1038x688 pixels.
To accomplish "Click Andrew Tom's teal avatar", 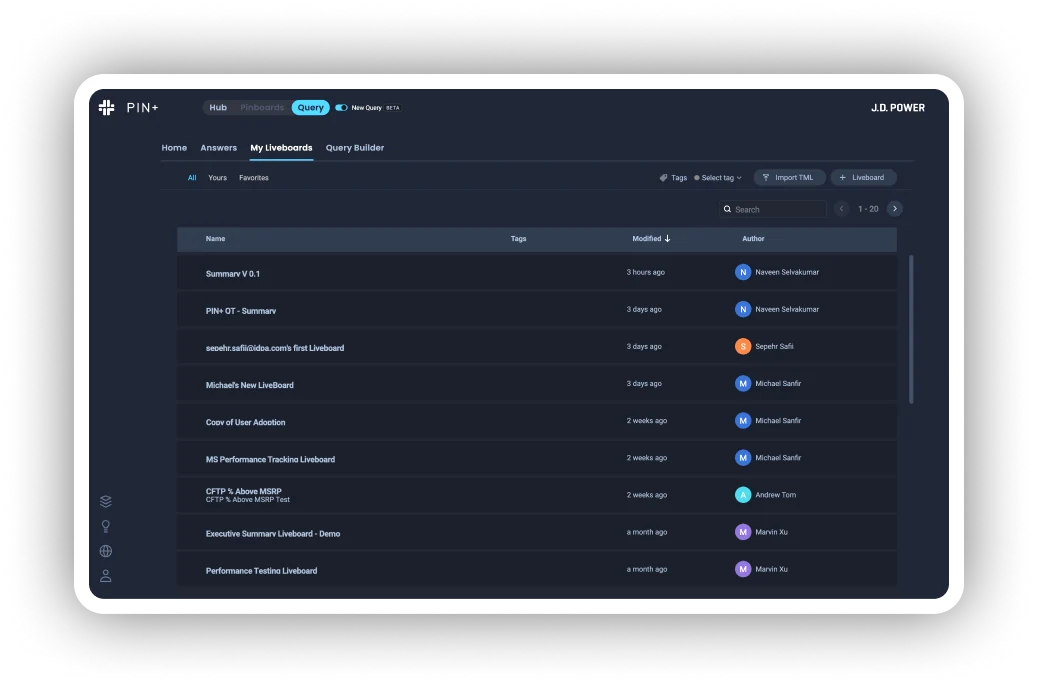I will (743, 495).
